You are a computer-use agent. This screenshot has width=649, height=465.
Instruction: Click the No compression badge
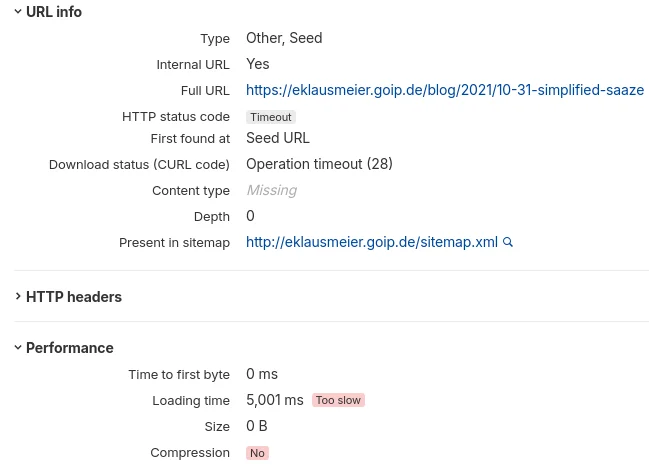coord(257,453)
